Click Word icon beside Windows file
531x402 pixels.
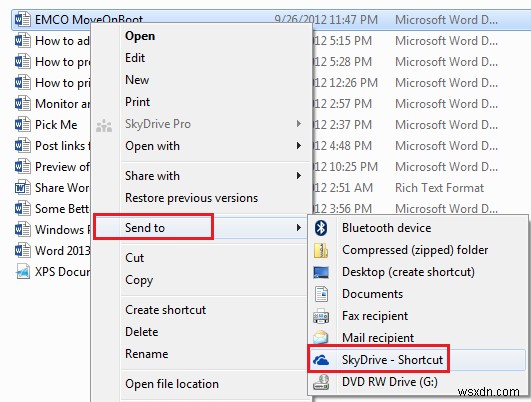(22, 230)
